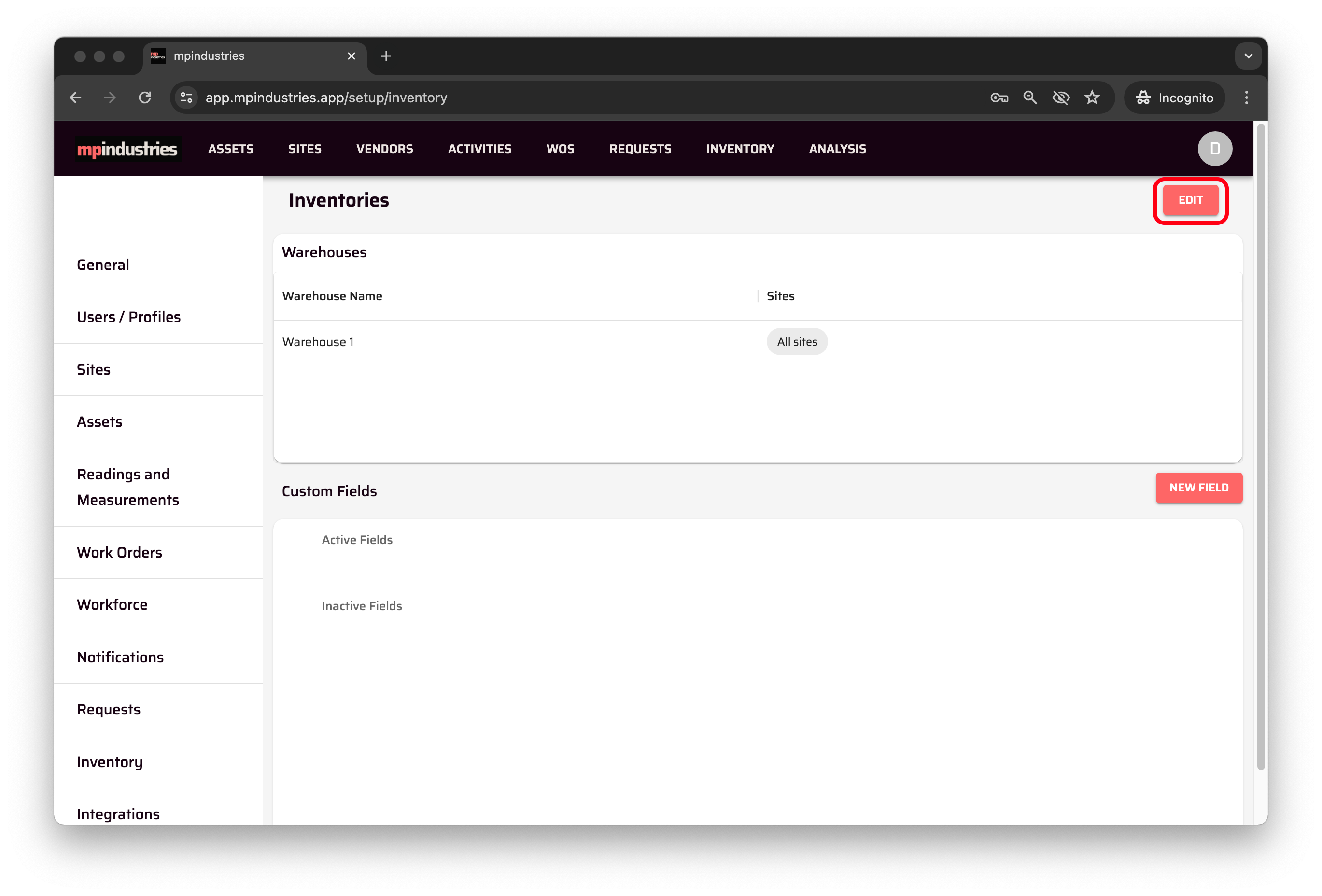The width and height of the screenshot is (1322, 896).
Task: Click the tracking protection eye icon
Action: 1060,98
